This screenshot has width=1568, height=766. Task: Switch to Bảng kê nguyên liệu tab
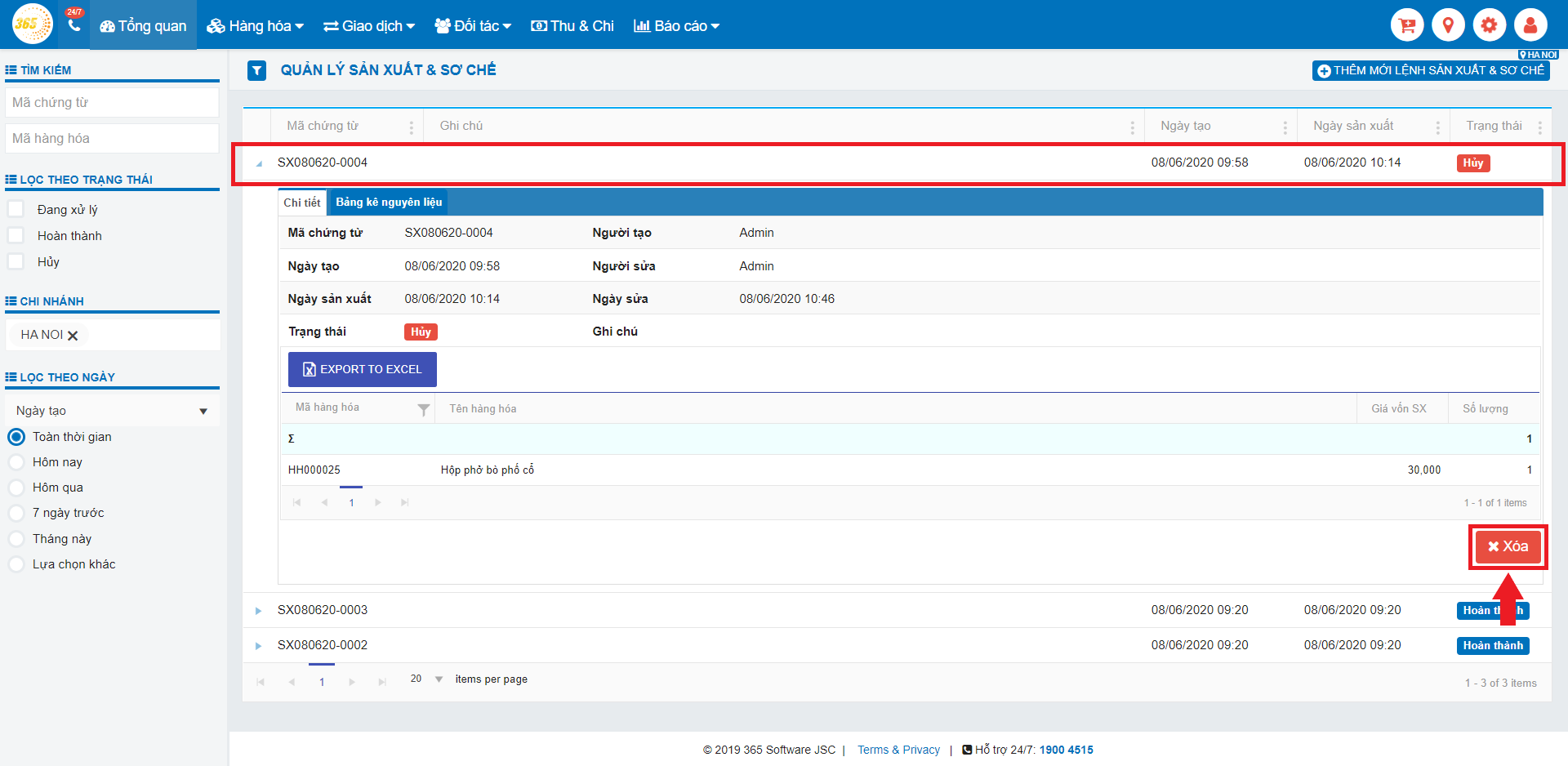[x=389, y=203]
